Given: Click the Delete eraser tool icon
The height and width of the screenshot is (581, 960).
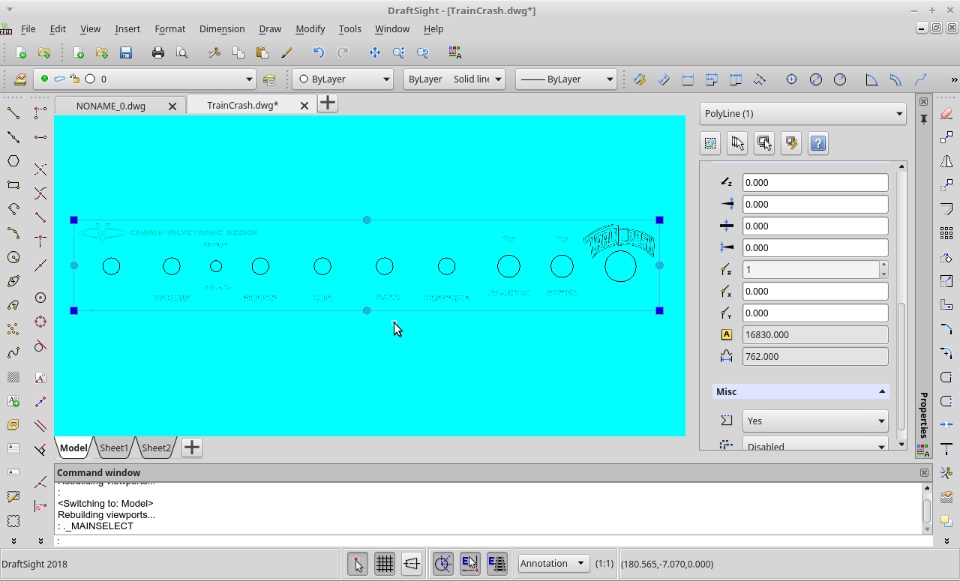Looking at the screenshot, I should (x=947, y=113).
